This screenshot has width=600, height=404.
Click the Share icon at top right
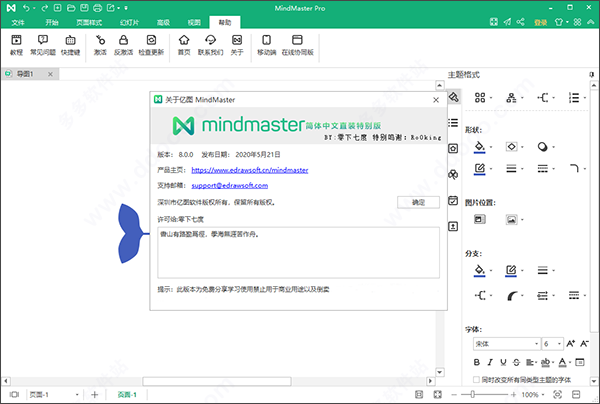pos(520,22)
